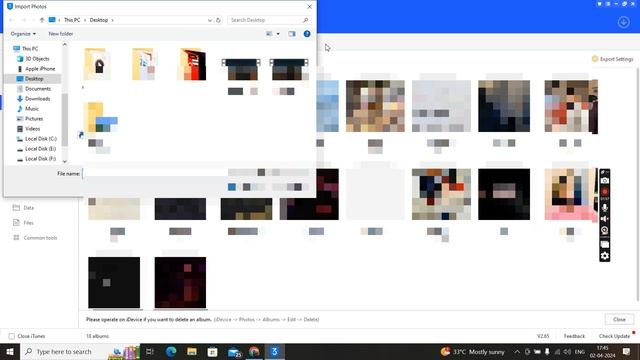Click the screenshot camera icon in recorder bar
The width and height of the screenshot is (640, 360).
coord(604,180)
